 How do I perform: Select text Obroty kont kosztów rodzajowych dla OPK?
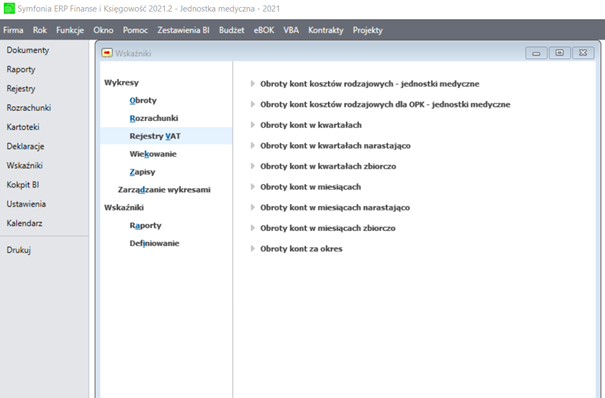385,105
